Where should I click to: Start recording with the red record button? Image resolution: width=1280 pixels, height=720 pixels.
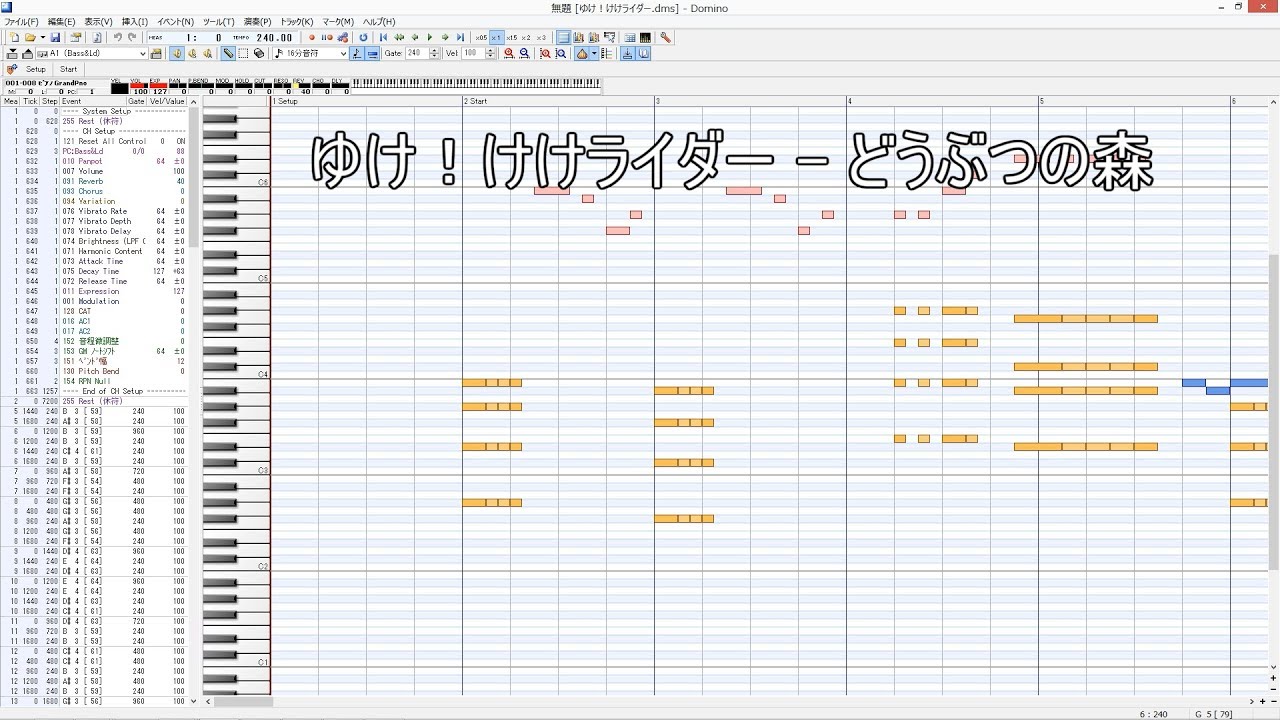[312, 37]
